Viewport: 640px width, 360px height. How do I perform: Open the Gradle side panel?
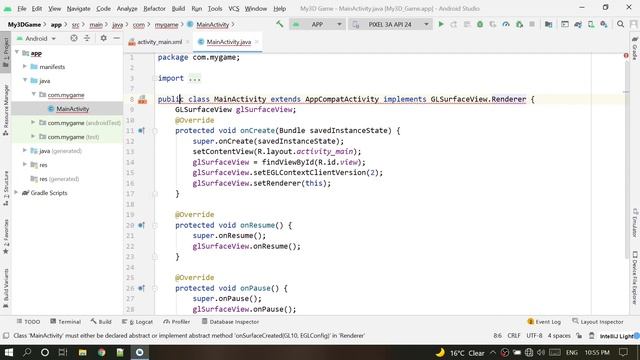[x=635, y=48]
